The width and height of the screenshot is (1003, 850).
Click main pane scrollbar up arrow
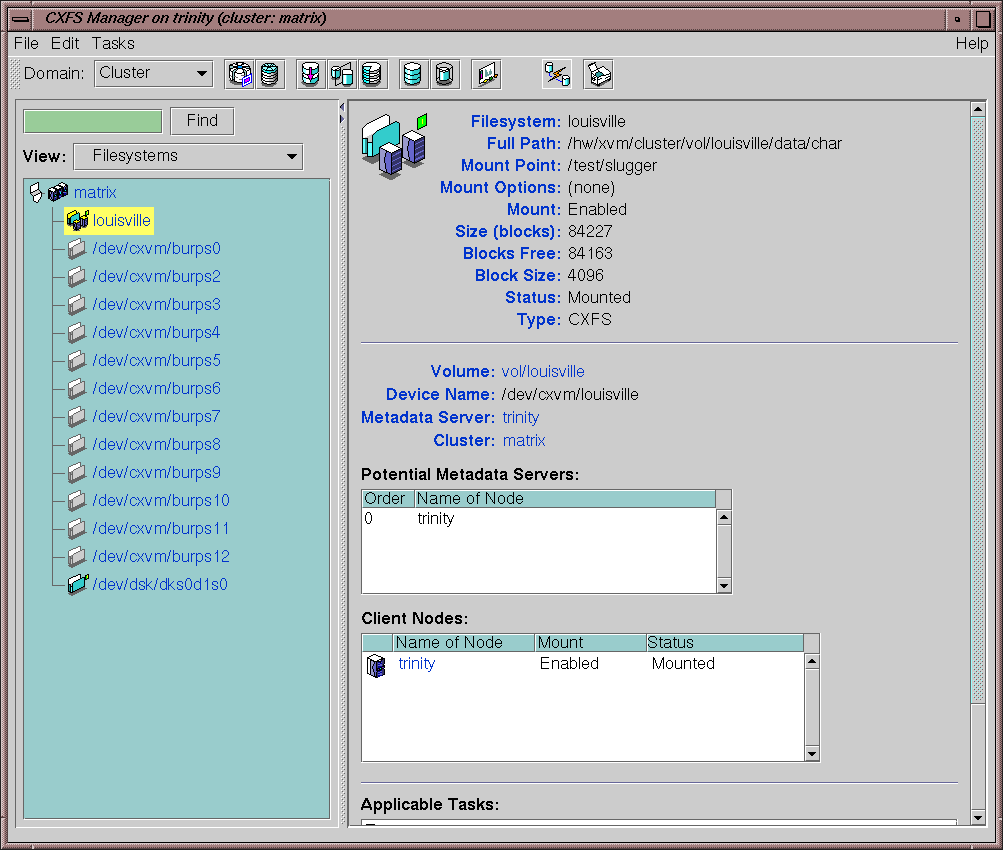[x=977, y=109]
